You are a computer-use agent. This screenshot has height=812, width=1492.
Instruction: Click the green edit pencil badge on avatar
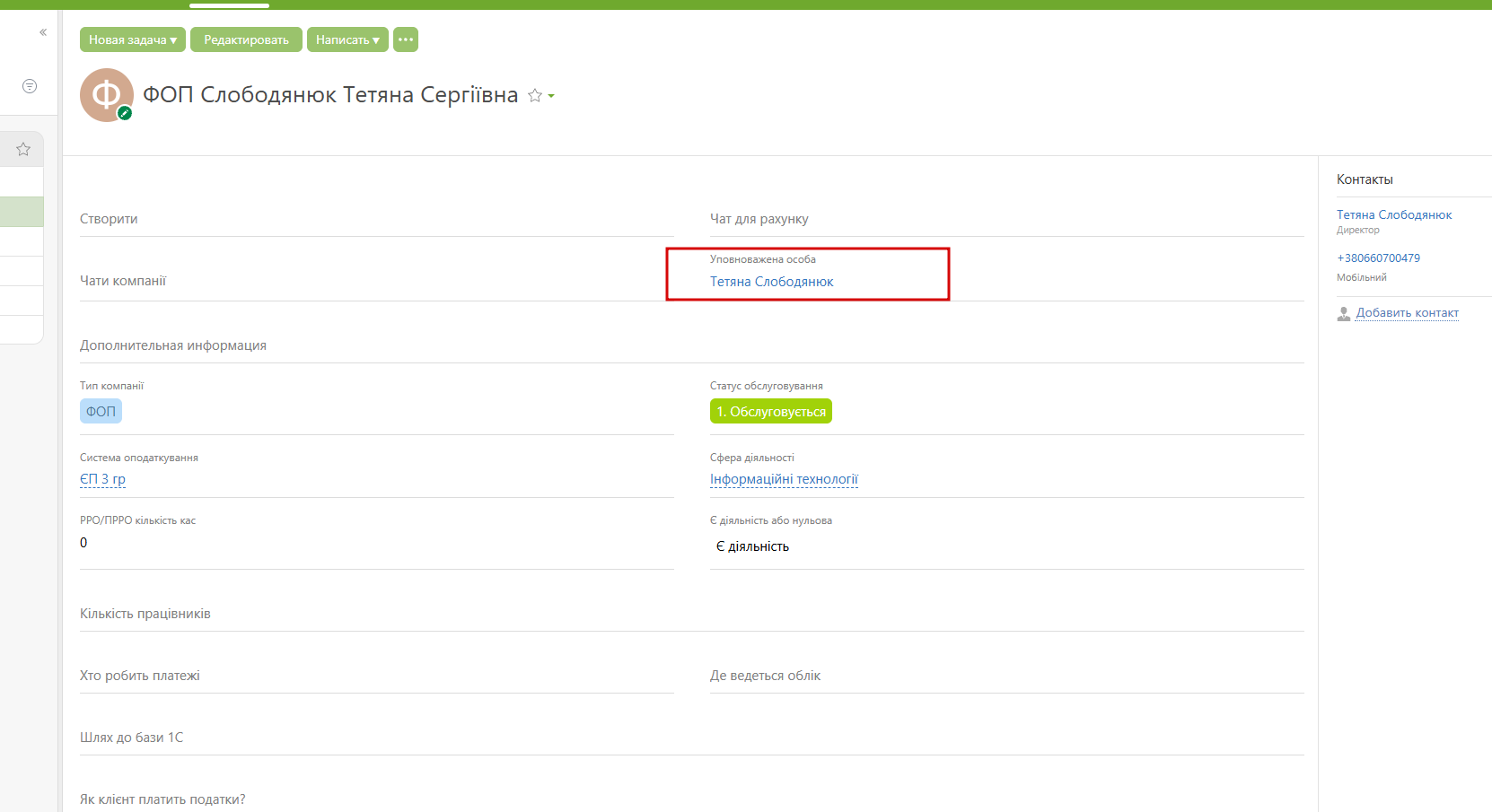pyautogui.click(x=125, y=113)
